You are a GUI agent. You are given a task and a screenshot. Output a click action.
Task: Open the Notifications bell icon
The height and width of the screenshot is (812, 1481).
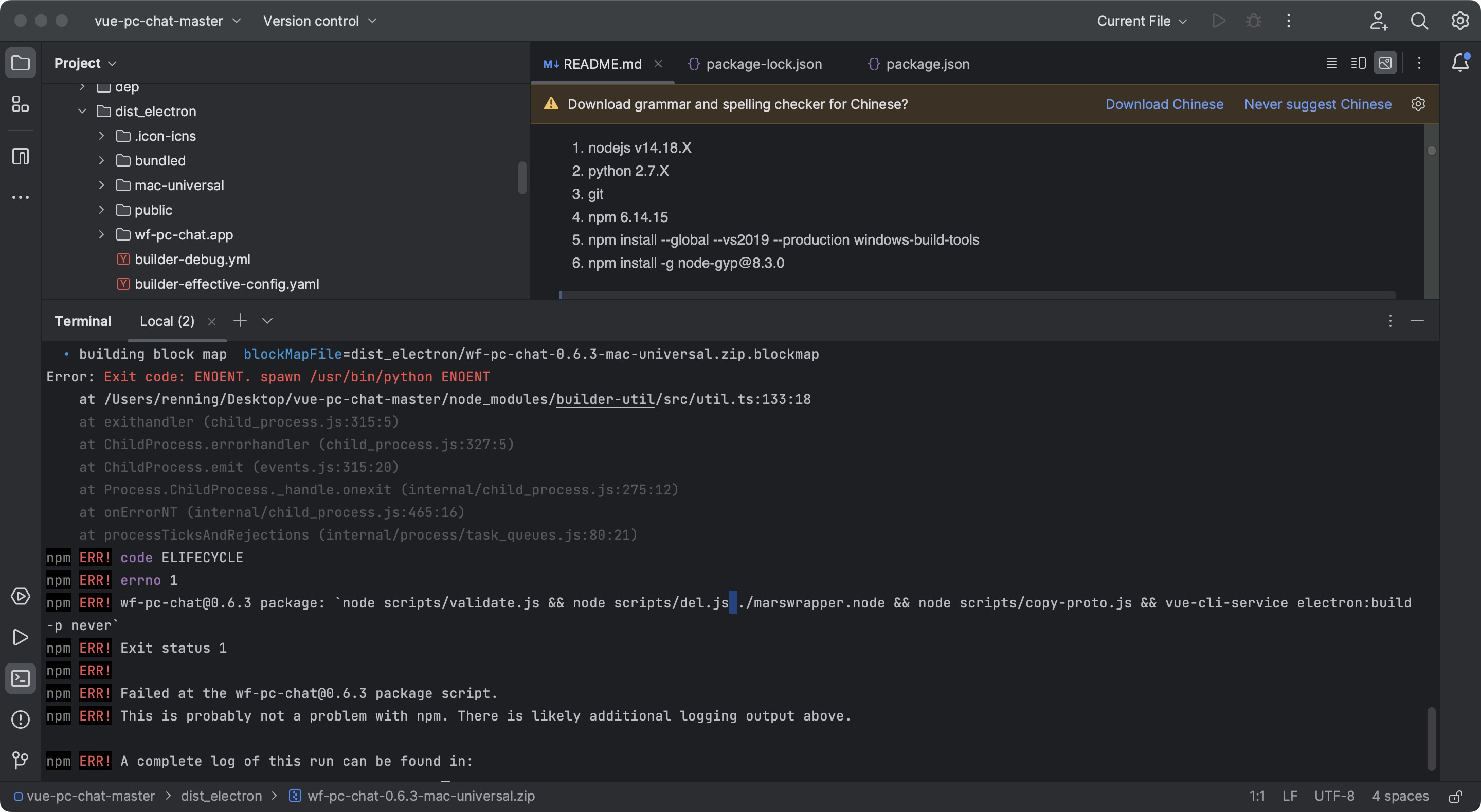point(1460,63)
